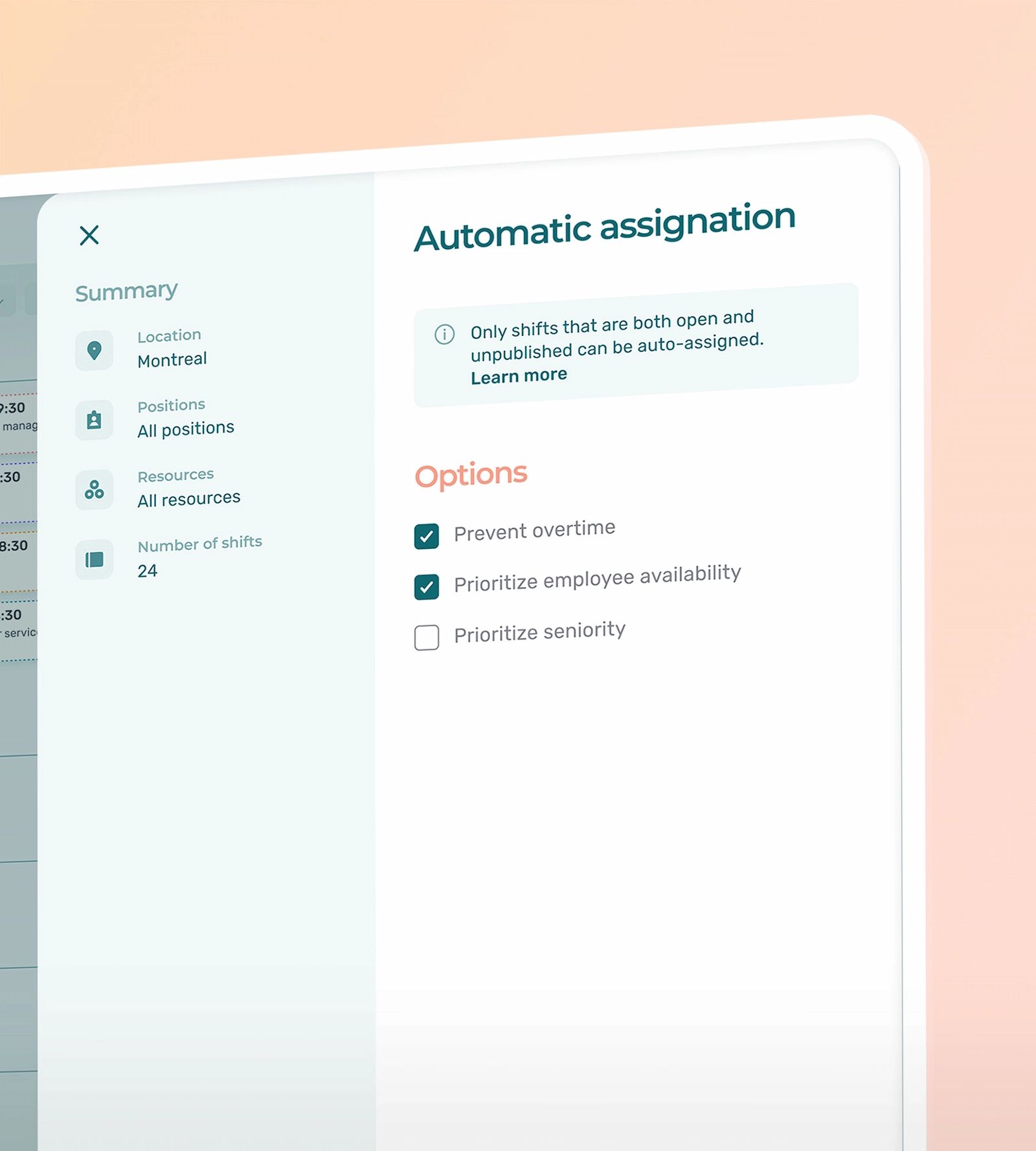Click Montreal under Location
Viewport: 1036px width, 1151px height.
point(172,359)
